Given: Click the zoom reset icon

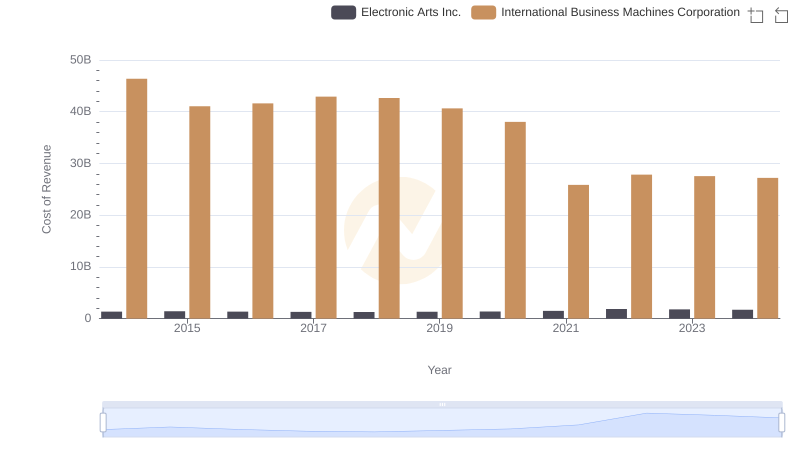Looking at the screenshot, I should [x=781, y=15].
